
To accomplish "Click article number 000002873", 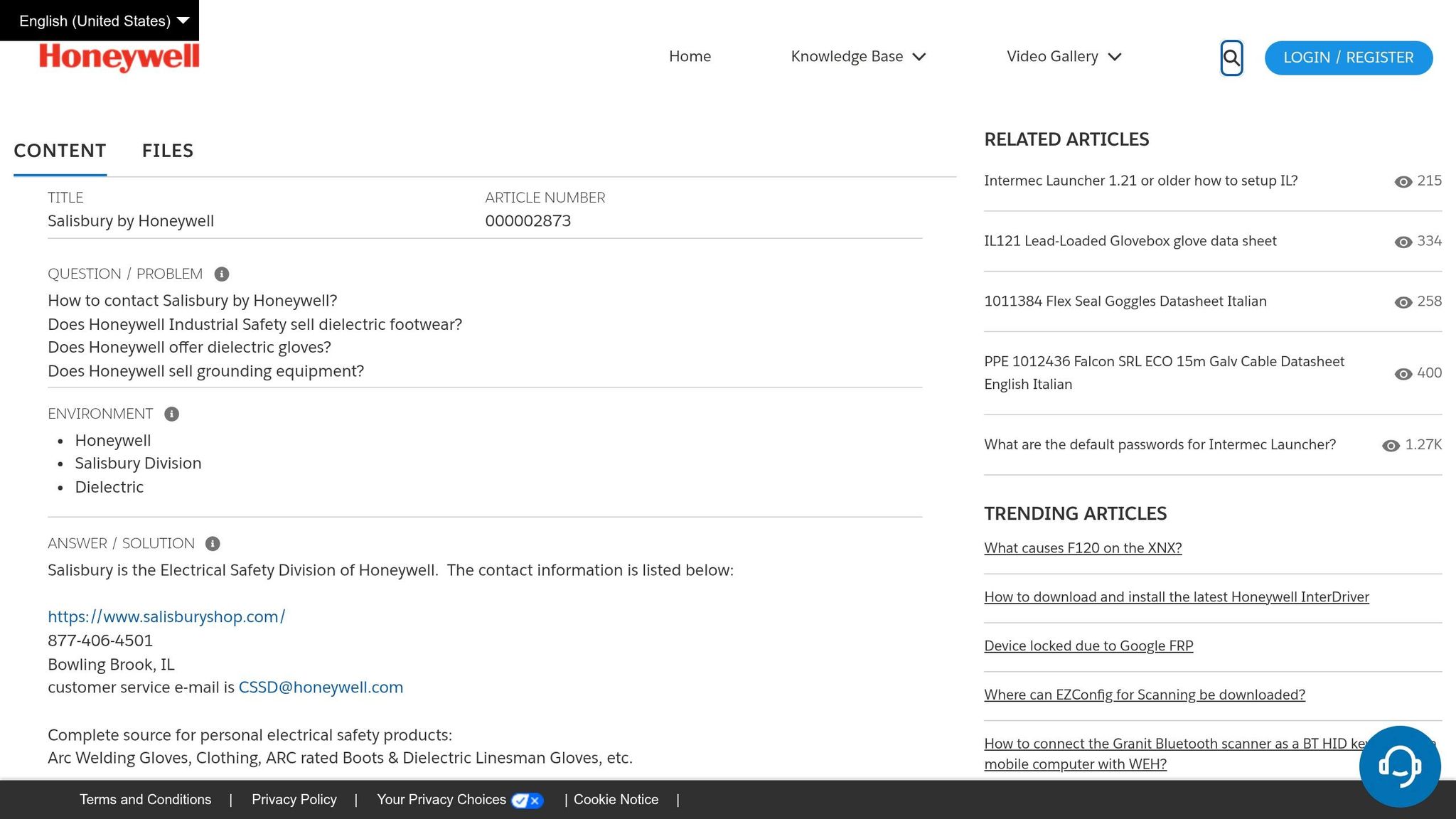I will click(528, 221).
